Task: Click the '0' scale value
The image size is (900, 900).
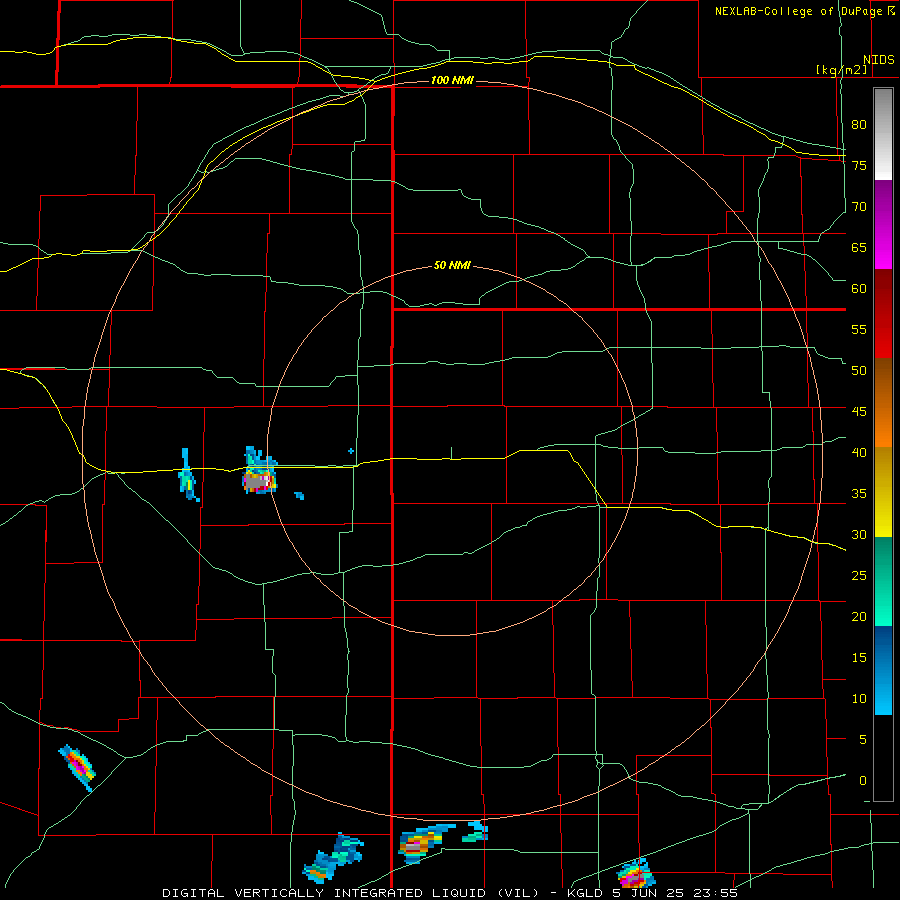Action: tap(863, 781)
